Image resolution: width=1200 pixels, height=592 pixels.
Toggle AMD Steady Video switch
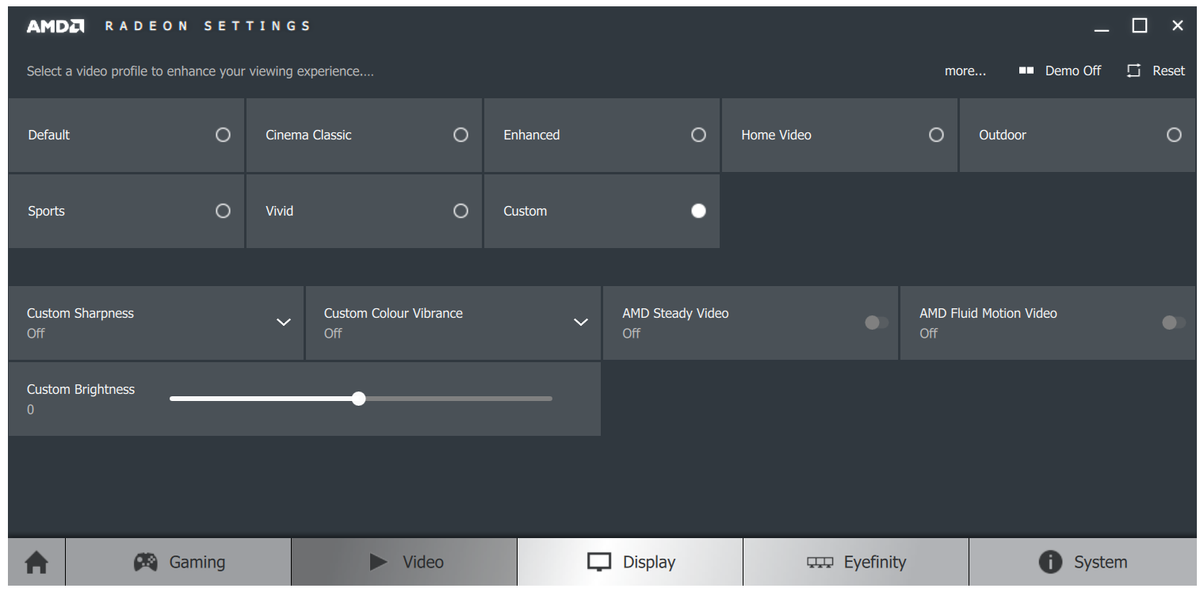(876, 322)
